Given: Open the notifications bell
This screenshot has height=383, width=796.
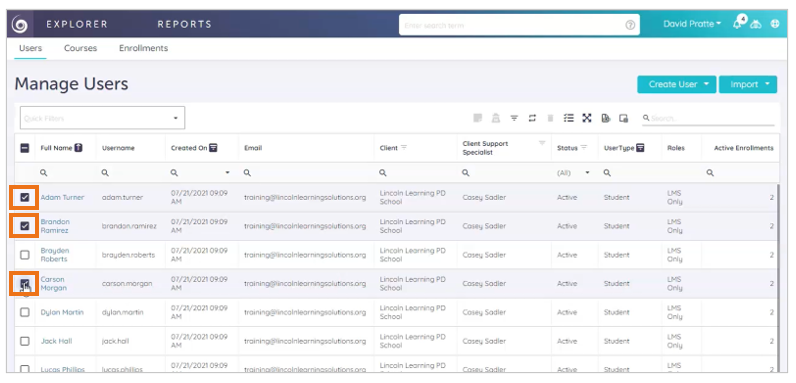Looking at the screenshot, I should 738,24.
